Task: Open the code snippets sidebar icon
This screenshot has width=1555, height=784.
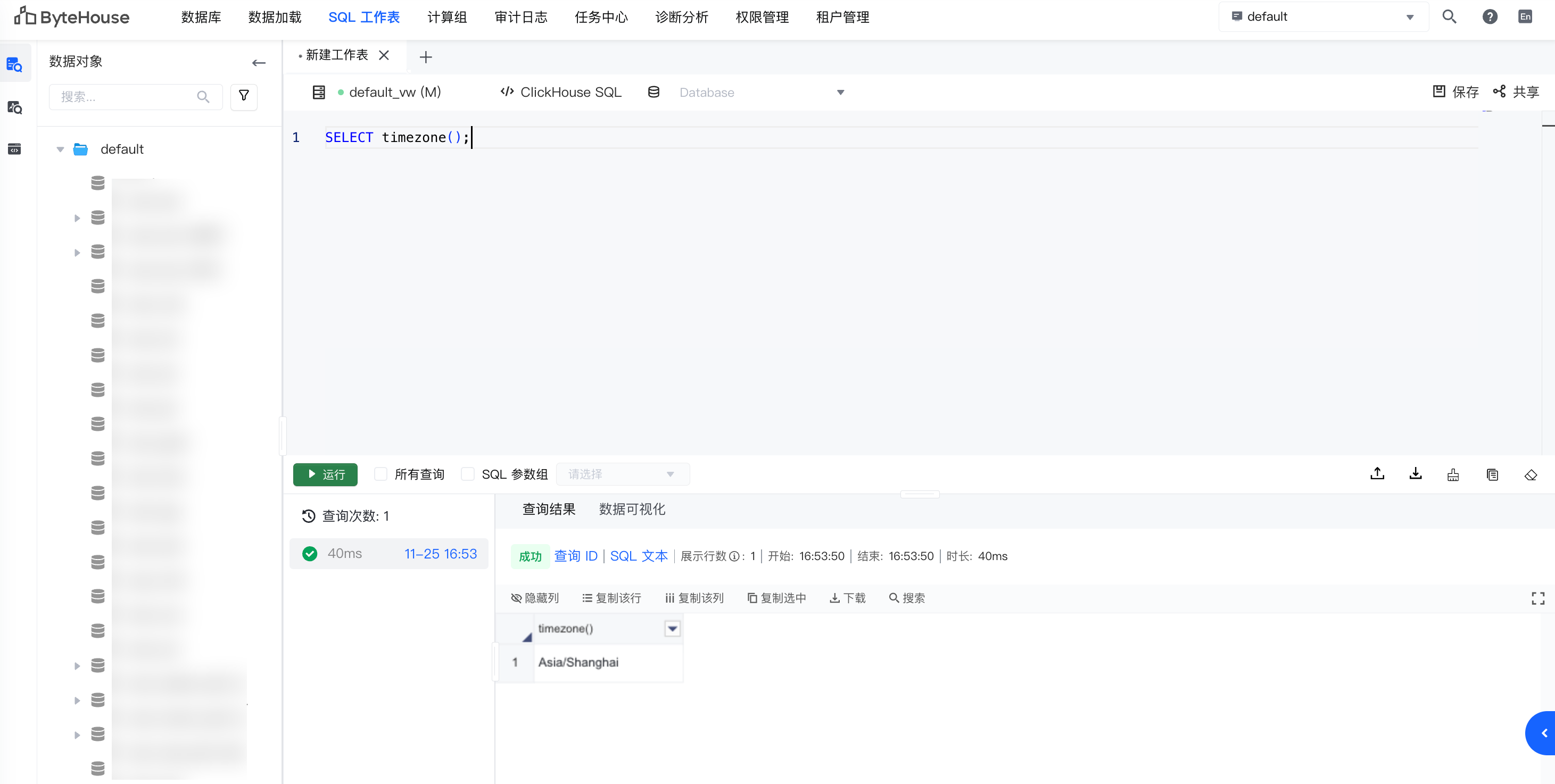Action: (x=14, y=148)
